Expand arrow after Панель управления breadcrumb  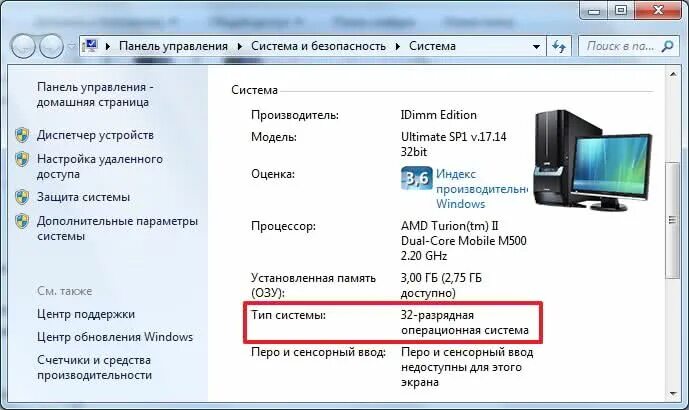pyautogui.click(x=239, y=46)
